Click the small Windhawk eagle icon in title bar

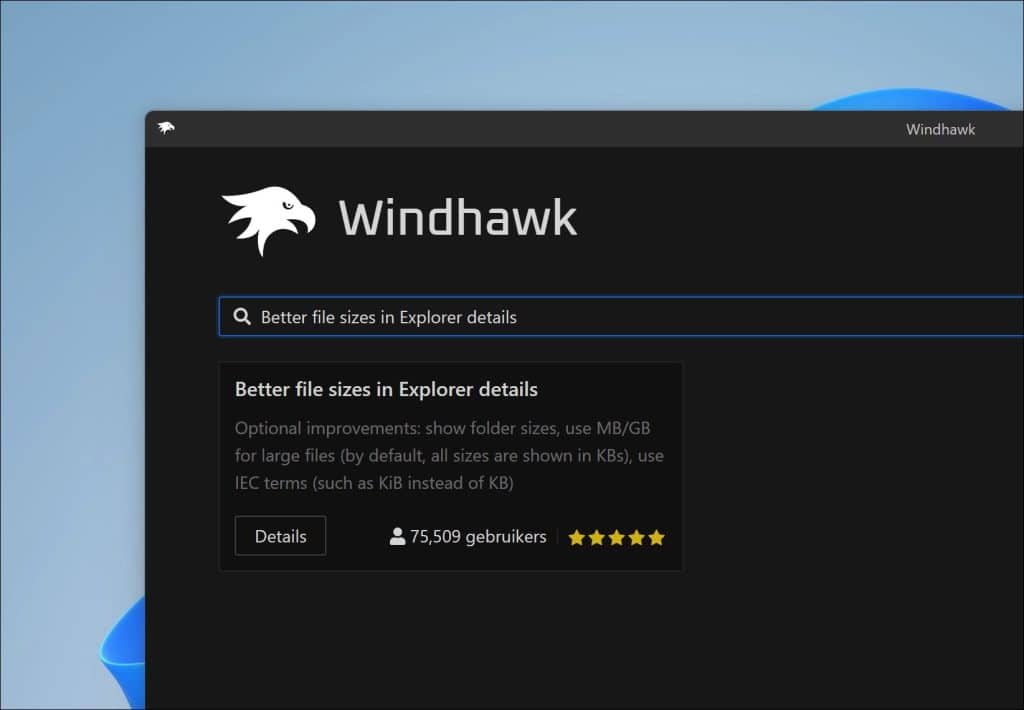[166, 128]
